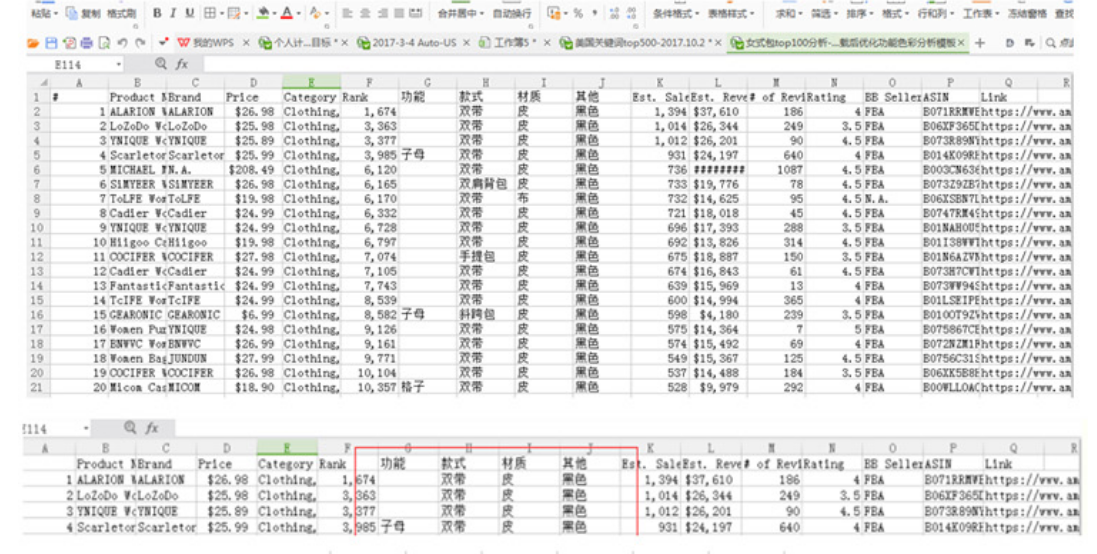Open quick access toolbar customize dropdown

click(162, 43)
